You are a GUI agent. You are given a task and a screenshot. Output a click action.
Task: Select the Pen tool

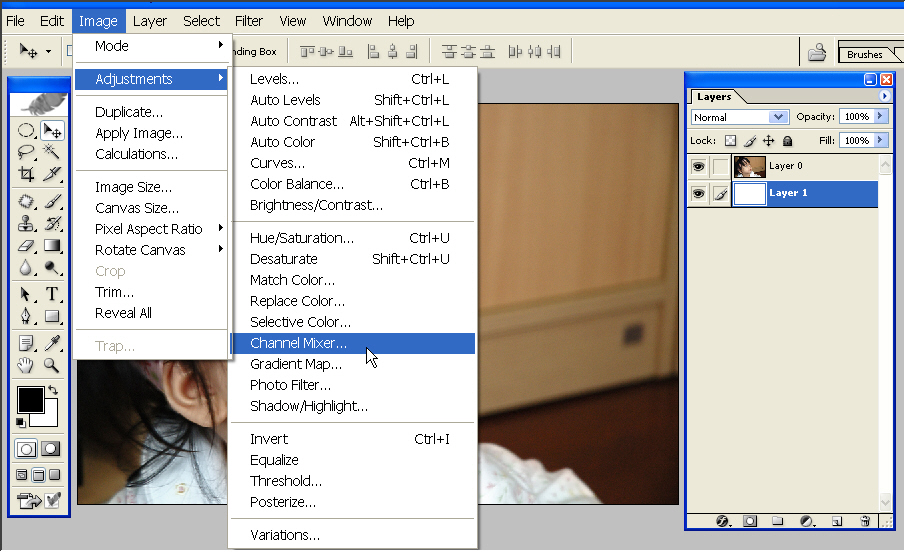tap(26, 316)
